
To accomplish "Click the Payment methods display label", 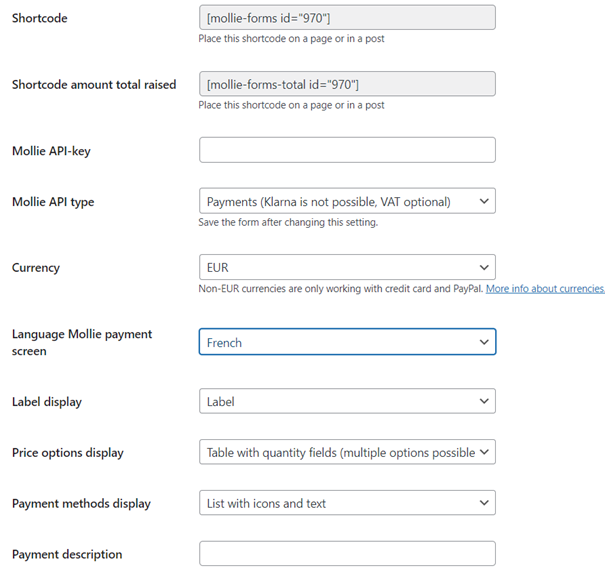I will point(81,504).
